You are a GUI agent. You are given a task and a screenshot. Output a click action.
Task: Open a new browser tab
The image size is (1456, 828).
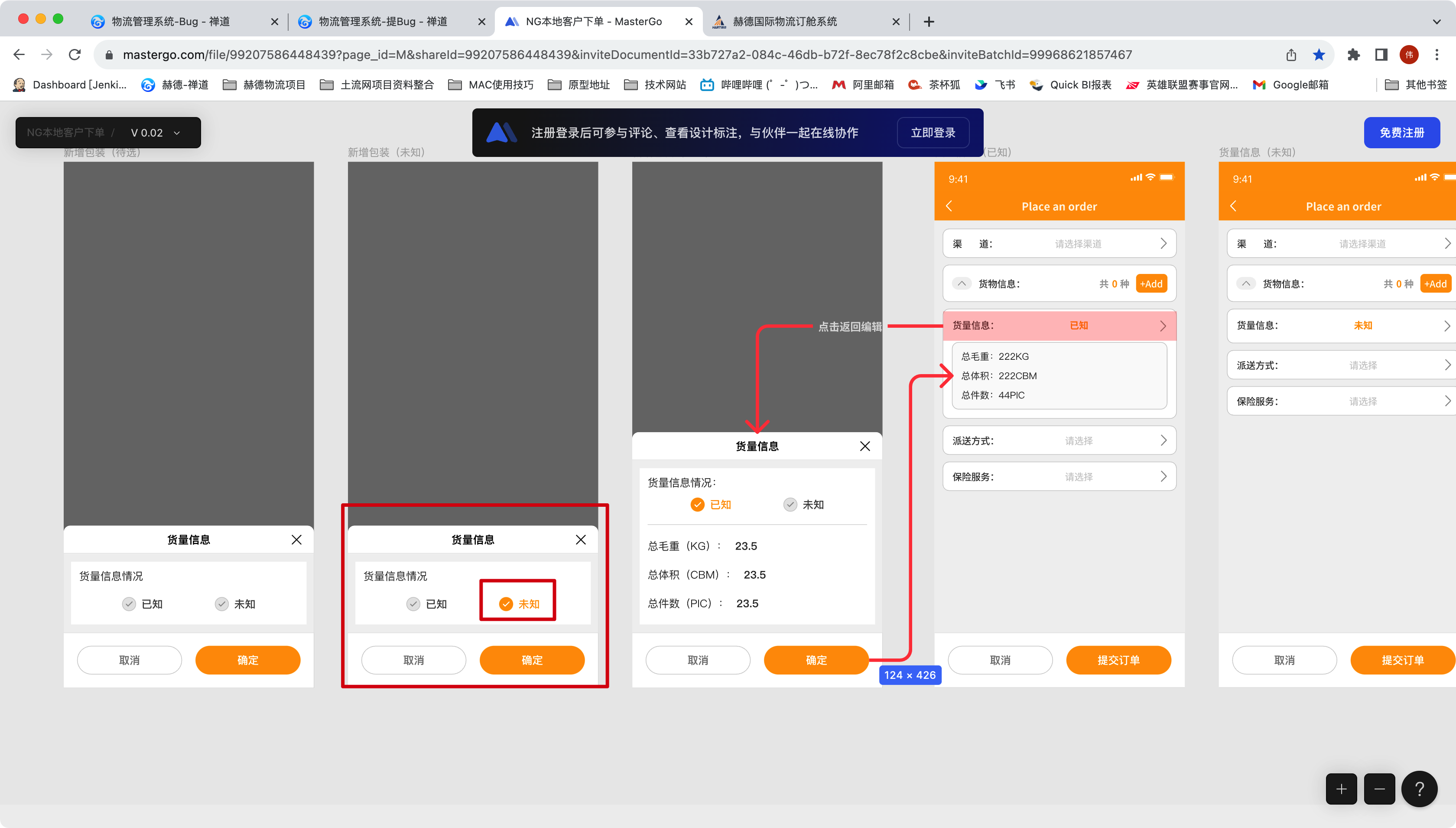pos(929,22)
